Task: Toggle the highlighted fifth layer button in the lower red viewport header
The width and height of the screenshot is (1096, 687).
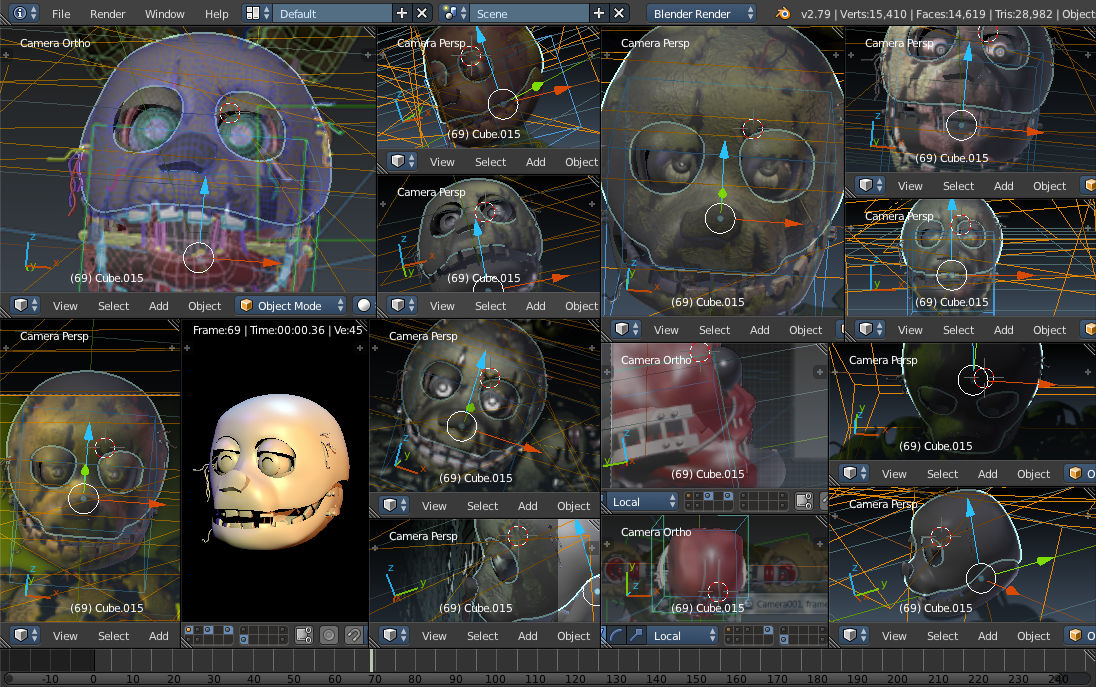Action: point(767,630)
